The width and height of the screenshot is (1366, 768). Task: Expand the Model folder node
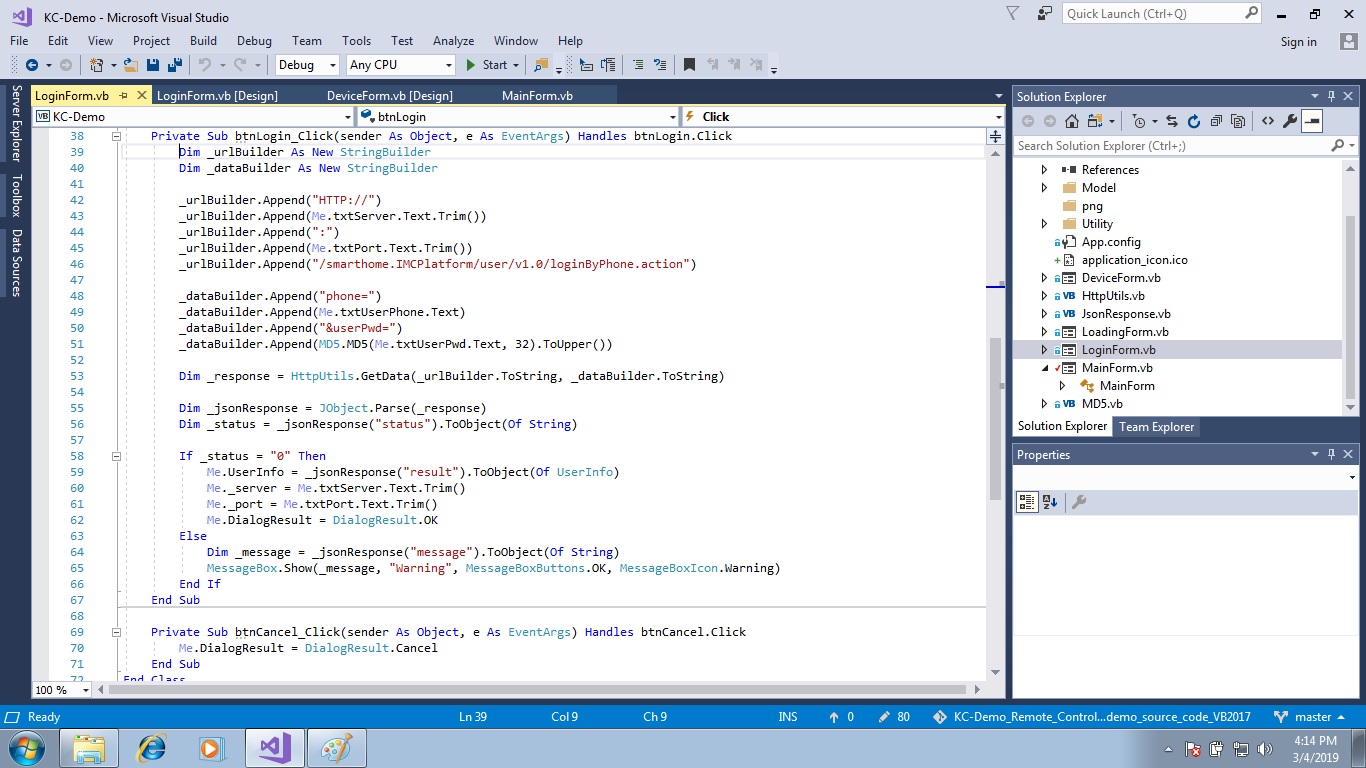pos(1045,188)
